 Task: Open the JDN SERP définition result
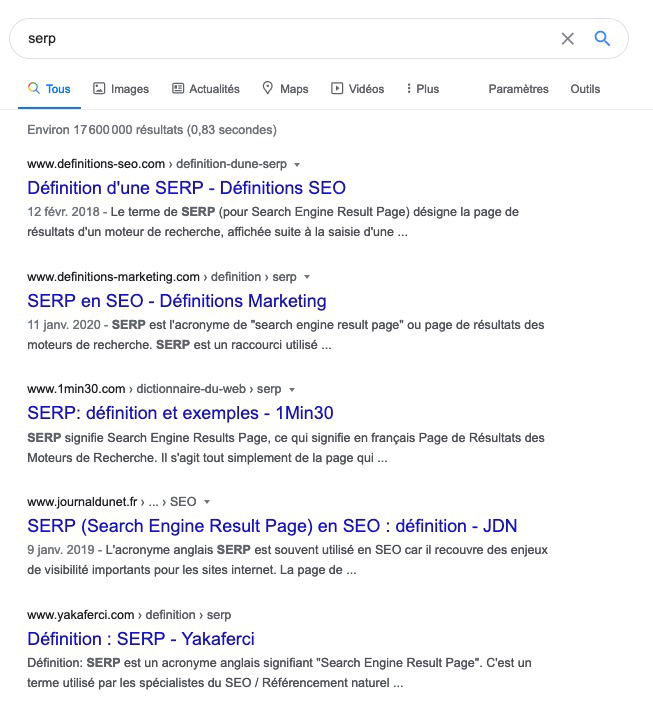click(272, 526)
